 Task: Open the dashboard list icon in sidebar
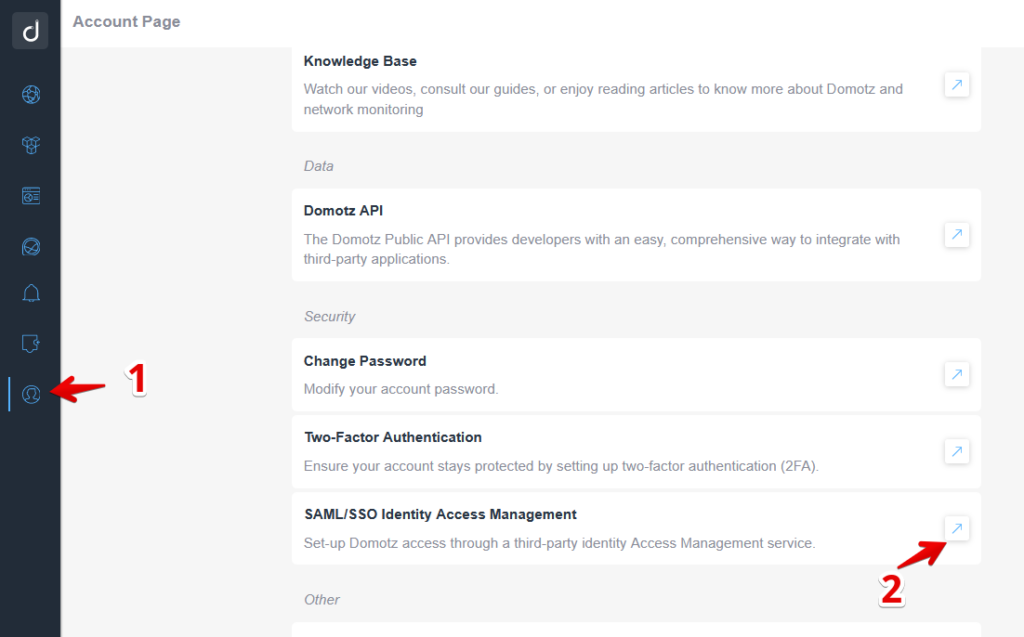click(31, 195)
